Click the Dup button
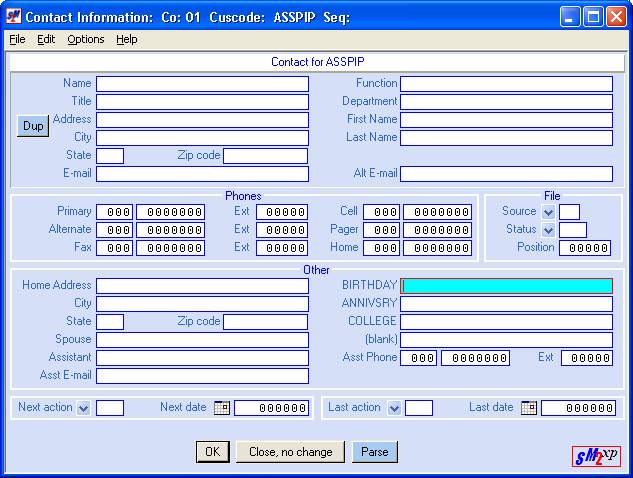The height and width of the screenshot is (478, 633). pos(33,126)
